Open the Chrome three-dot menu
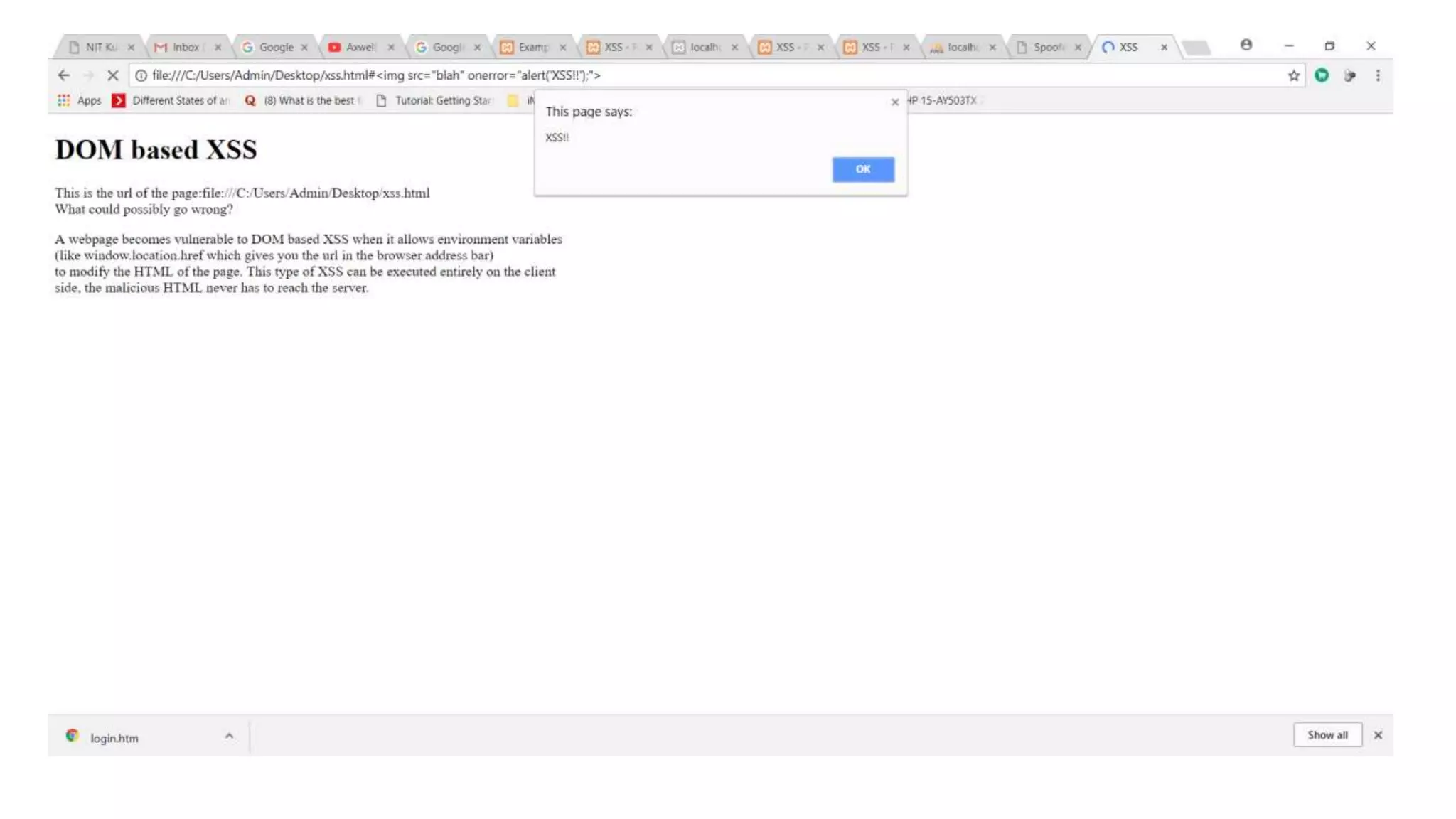The width and height of the screenshot is (1456, 819). 1378,75
